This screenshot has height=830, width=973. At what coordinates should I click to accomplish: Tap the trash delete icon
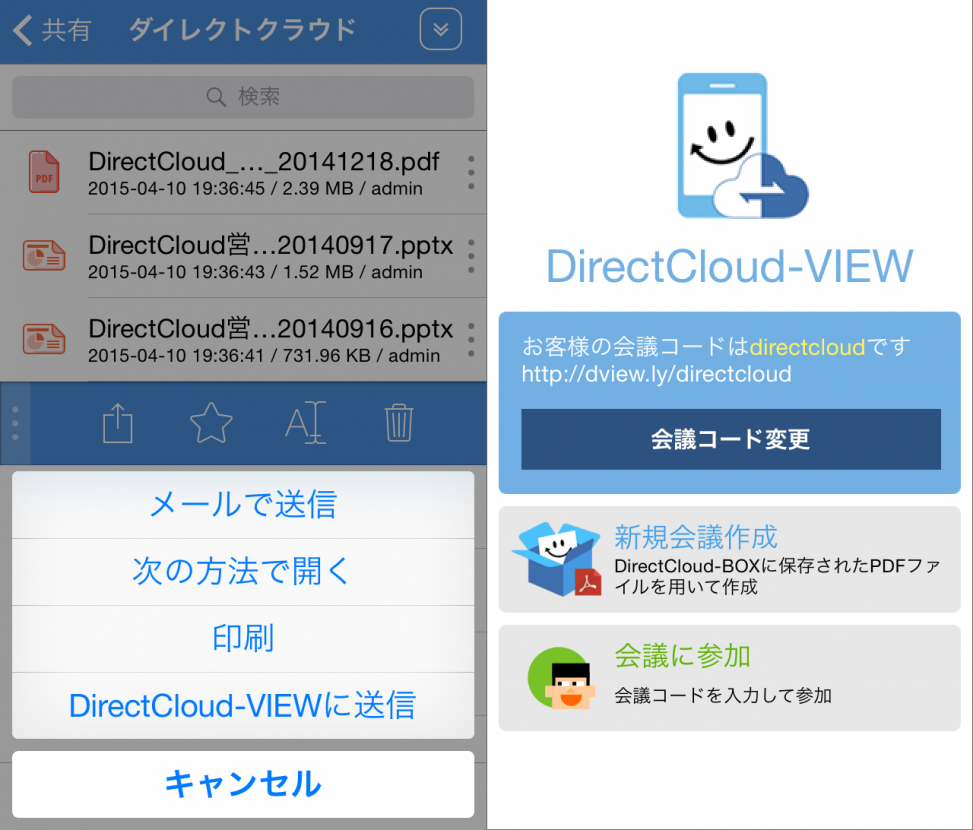click(x=399, y=423)
